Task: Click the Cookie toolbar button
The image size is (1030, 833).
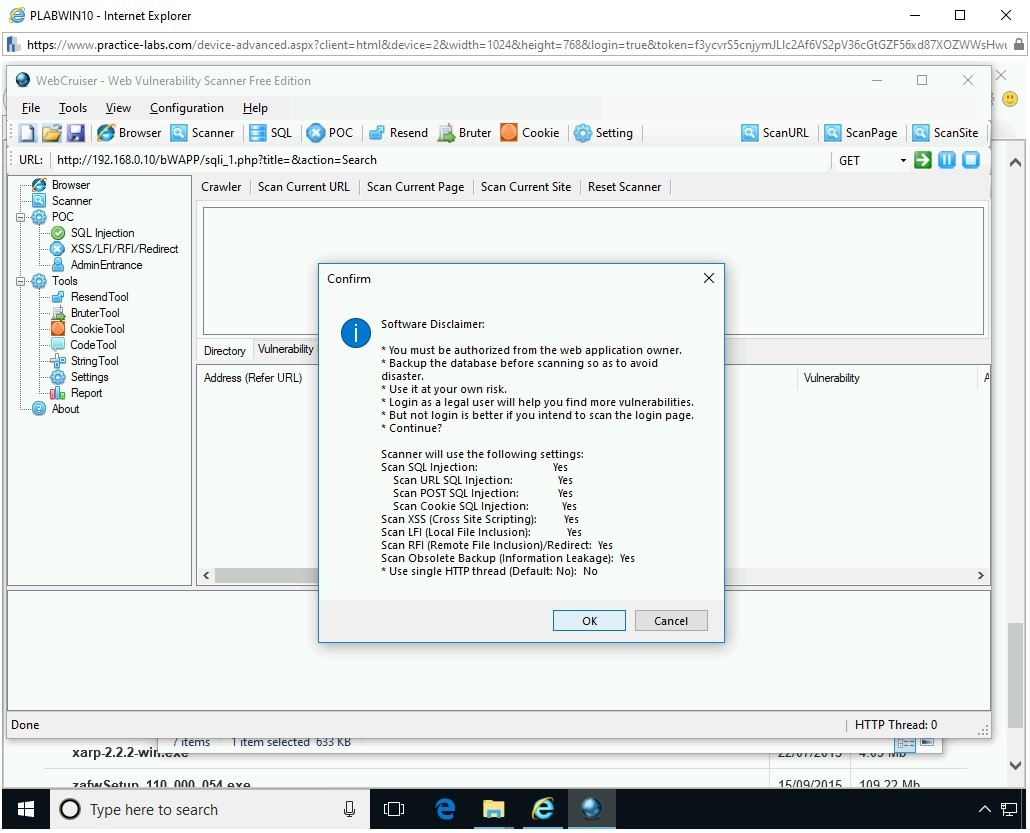Action: click(x=530, y=133)
